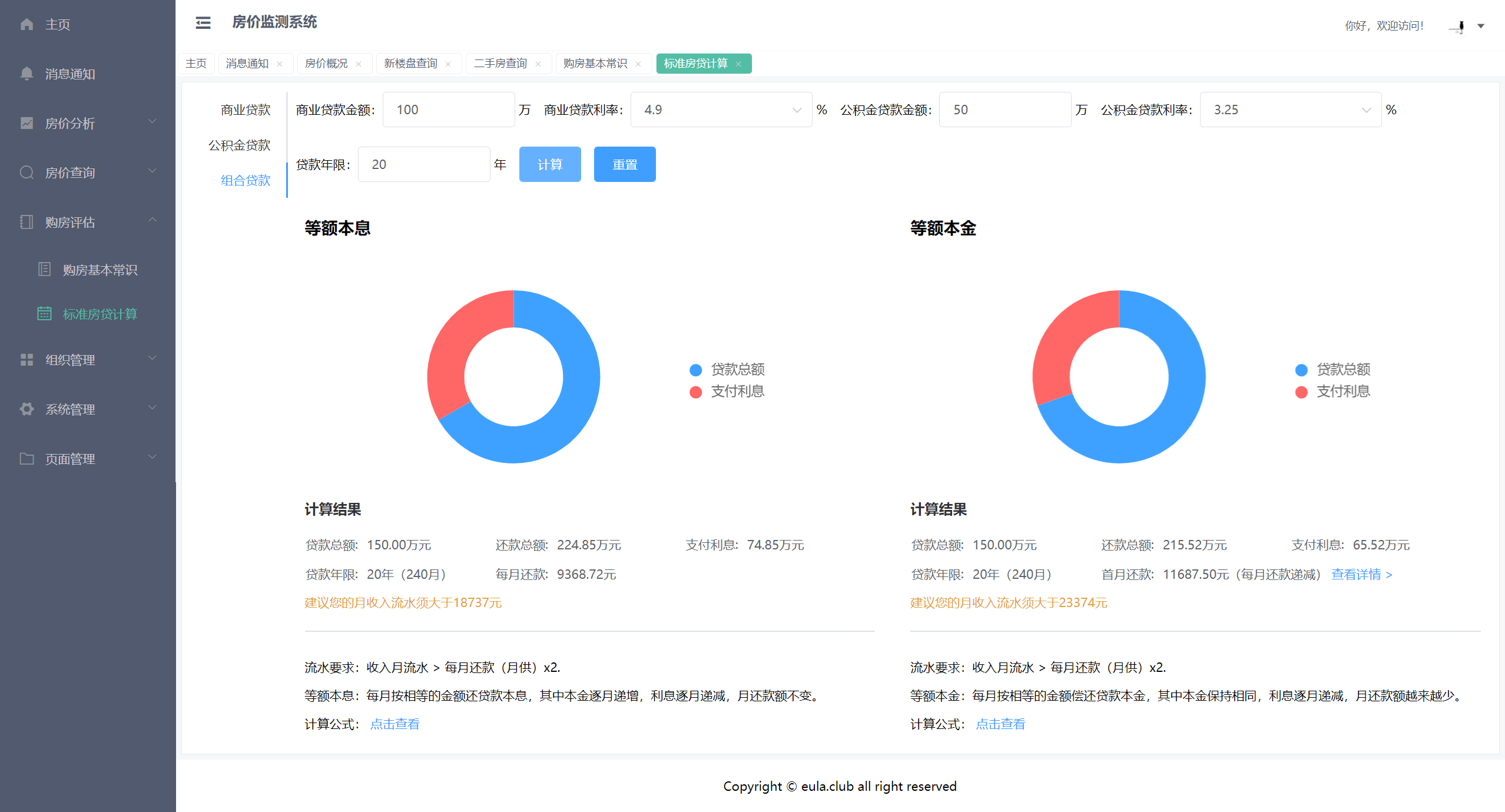Open the 公积金贷款利率 dropdown

click(1290, 110)
